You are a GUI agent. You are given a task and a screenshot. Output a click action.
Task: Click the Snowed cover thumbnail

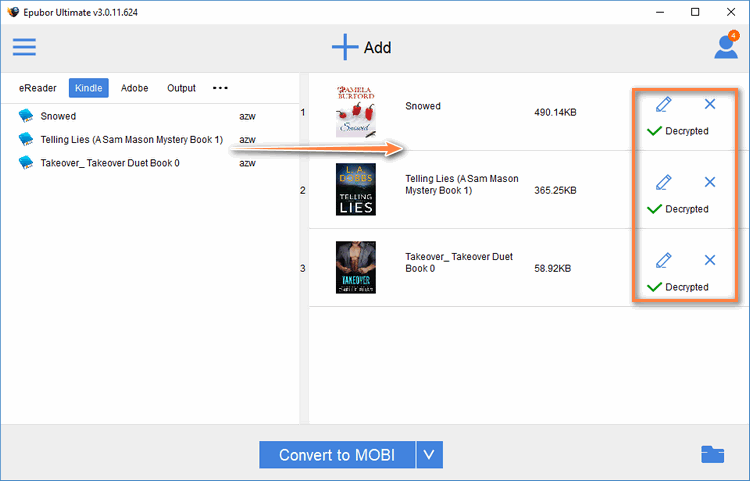click(x=355, y=112)
